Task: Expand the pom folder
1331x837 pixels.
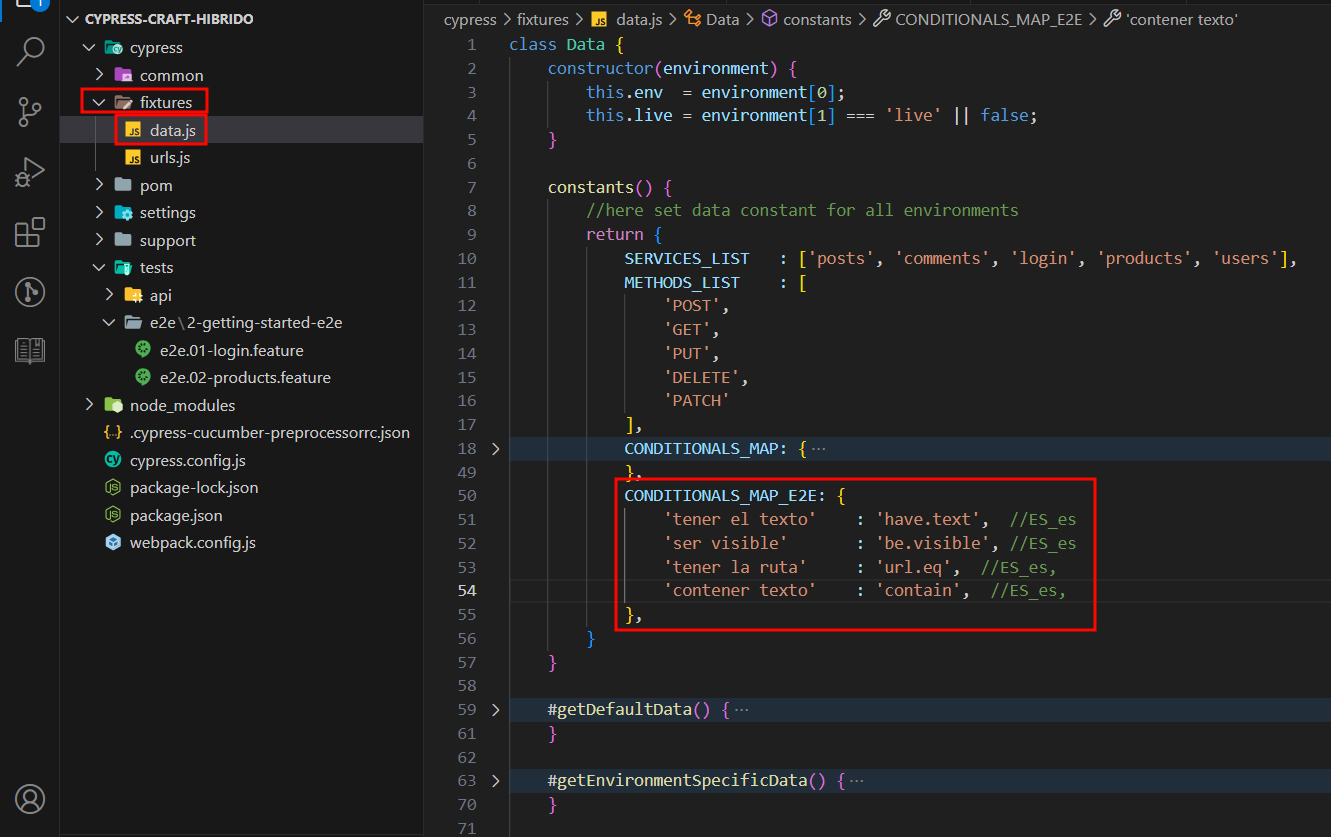Action: (x=99, y=185)
